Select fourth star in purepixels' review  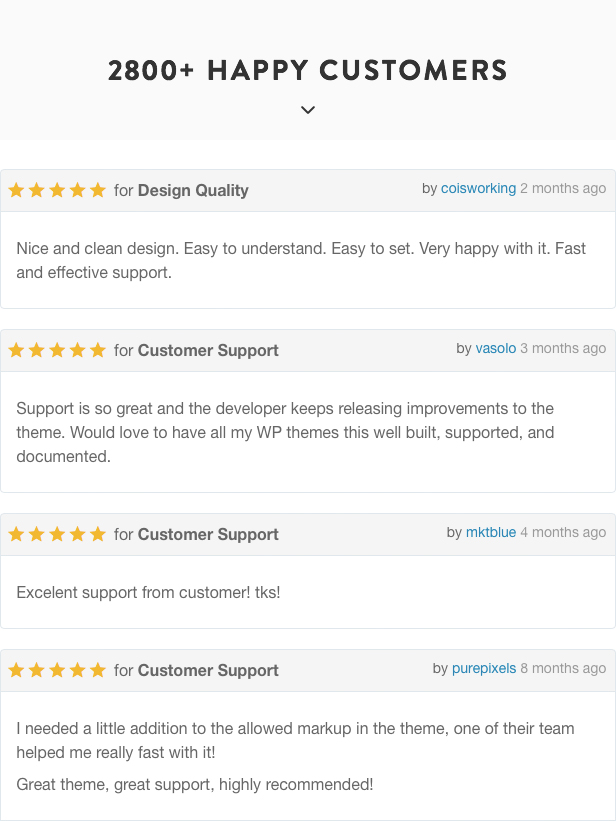(x=78, y=670)
